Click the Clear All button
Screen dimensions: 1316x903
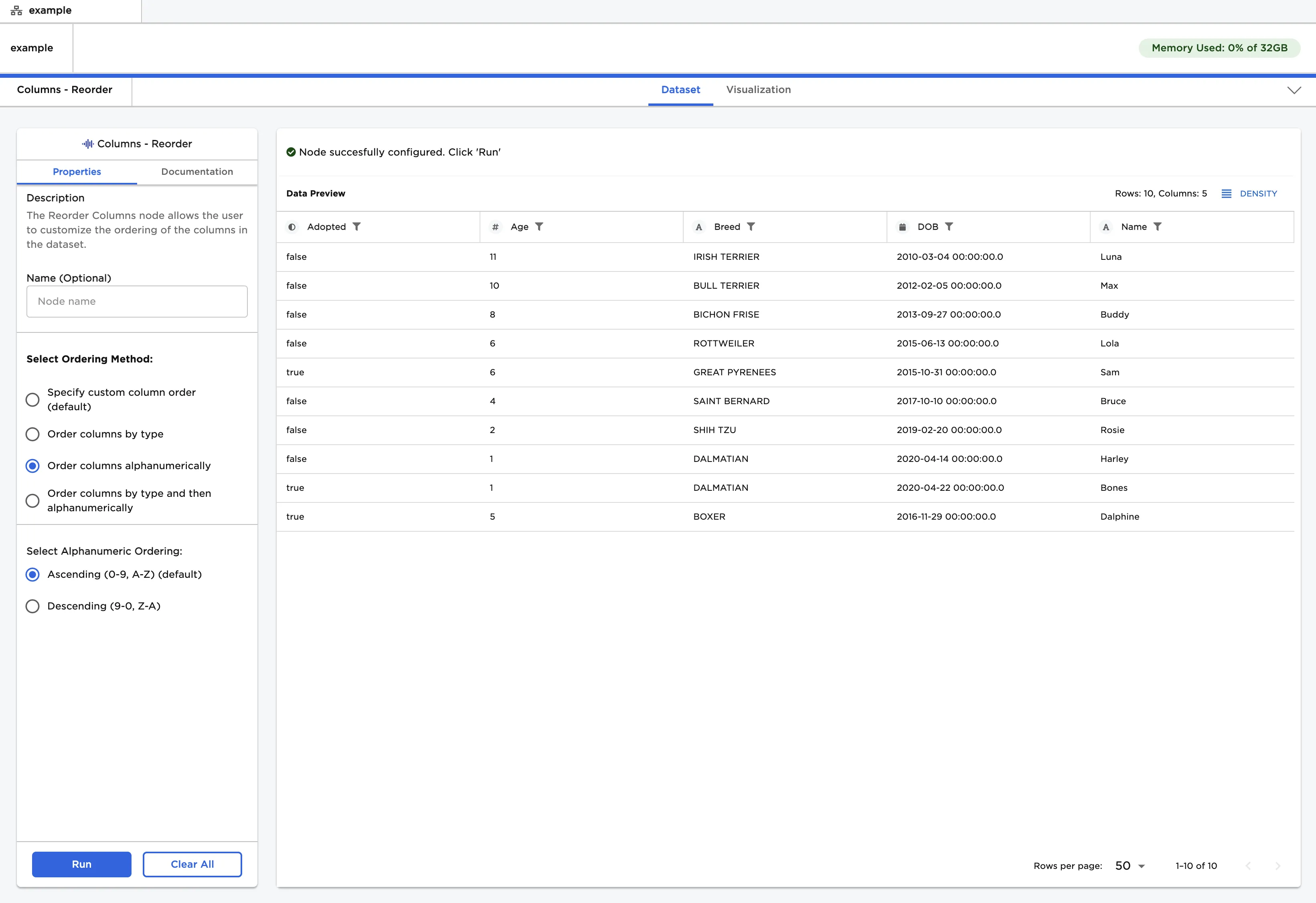click(192, 864)
